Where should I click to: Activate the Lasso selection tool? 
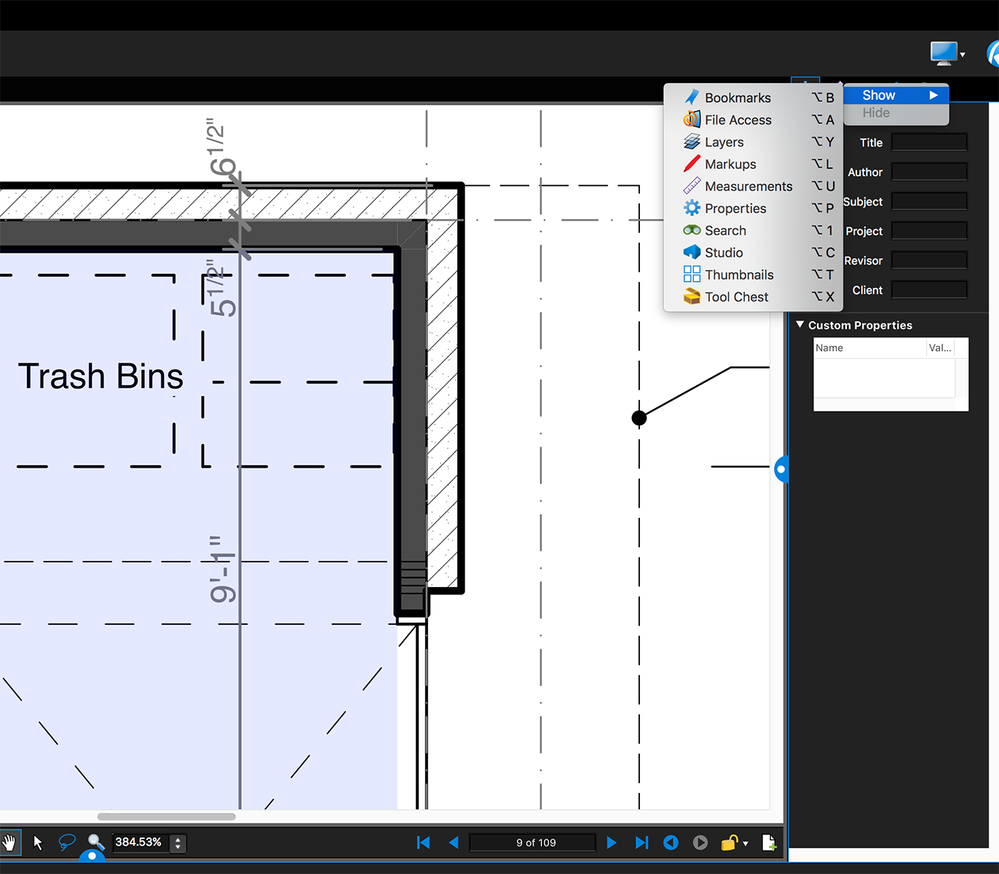click(x=67, y=843)
